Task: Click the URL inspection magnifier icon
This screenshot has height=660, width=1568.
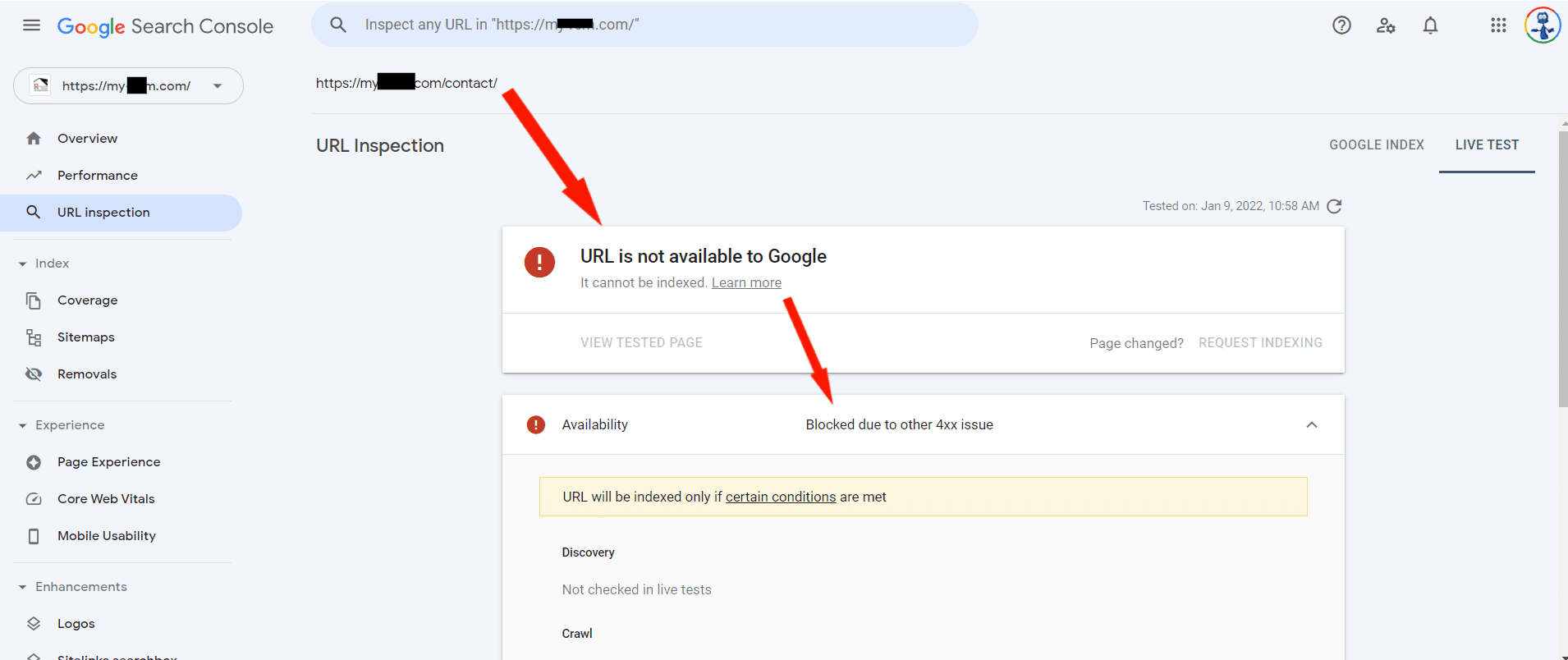Action: pyautogui.click(x=34, y=213)
